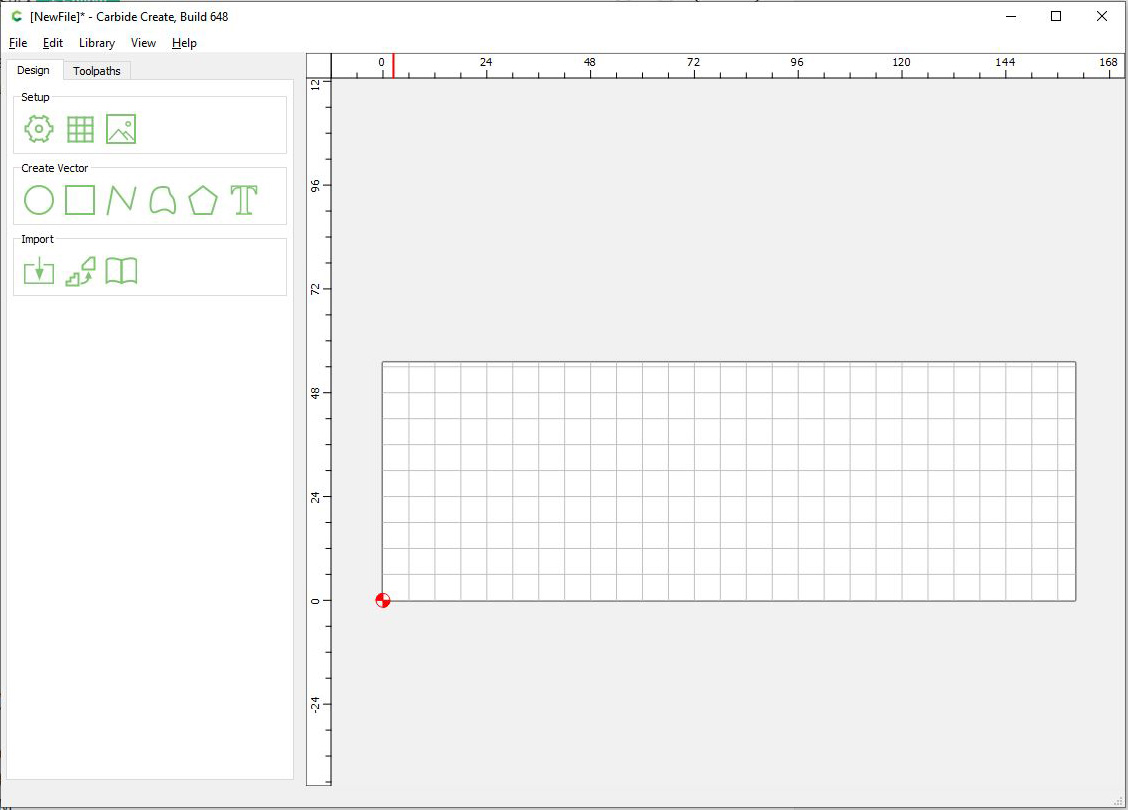Open the Library menu

point(97,43)
